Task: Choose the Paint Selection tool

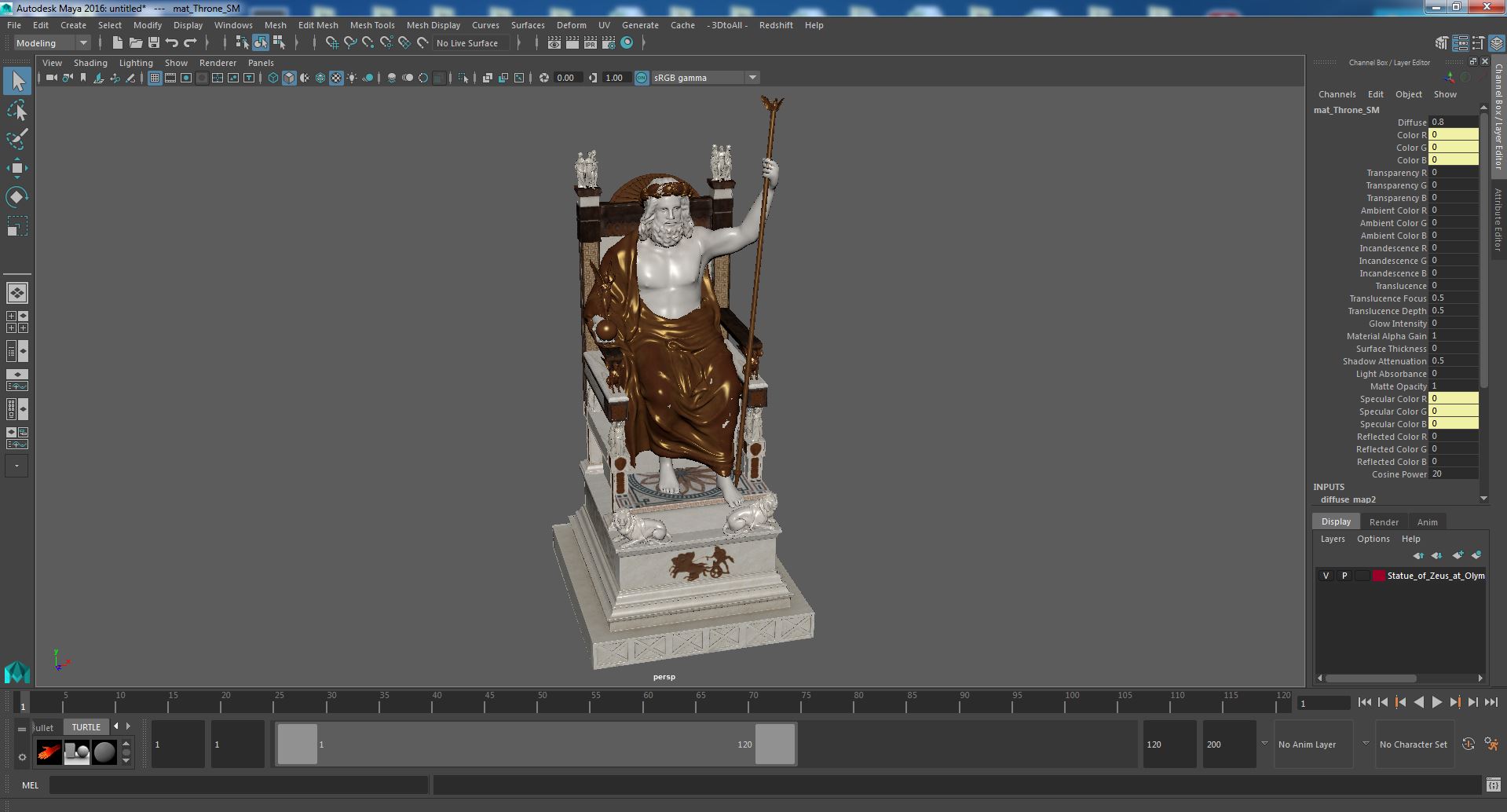Action: (x=17, y=139)
